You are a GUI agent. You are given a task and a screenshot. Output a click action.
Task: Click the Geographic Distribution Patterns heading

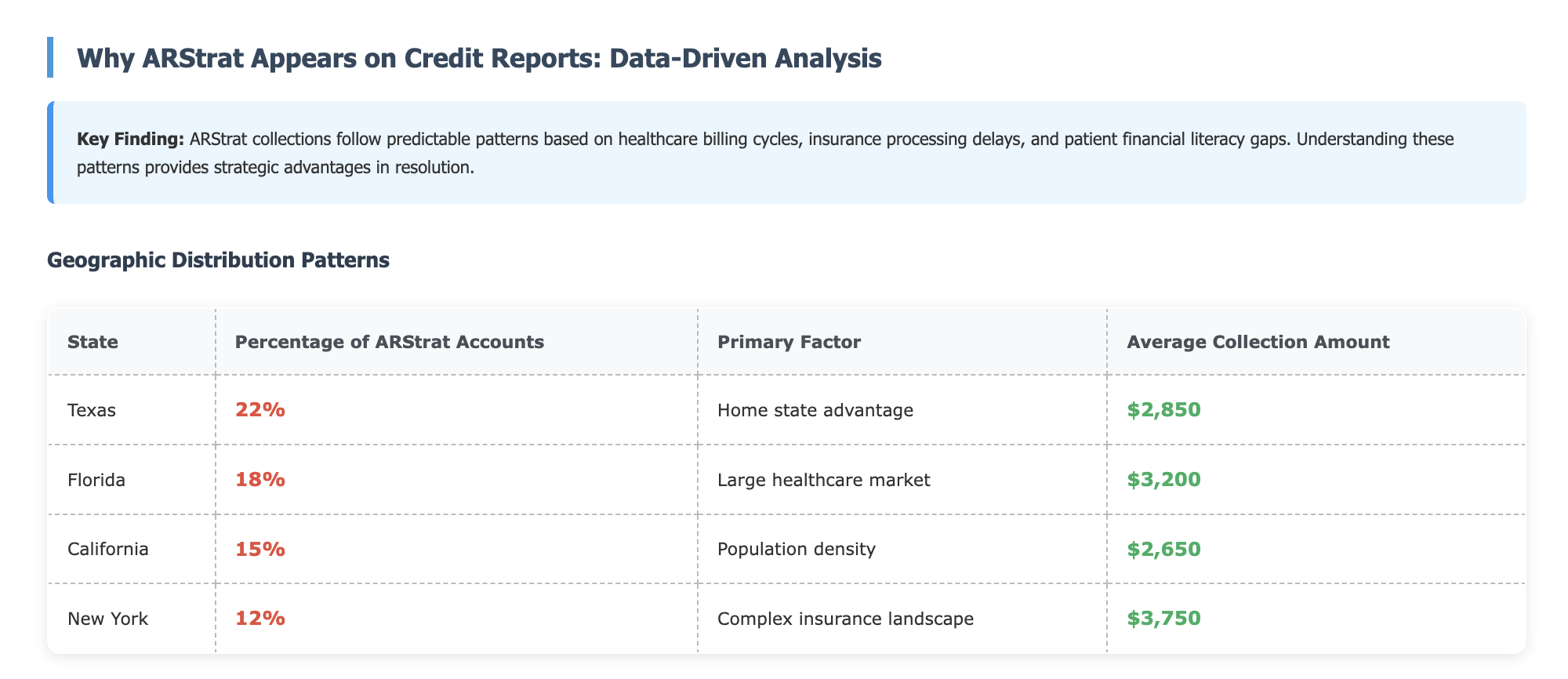218,261
